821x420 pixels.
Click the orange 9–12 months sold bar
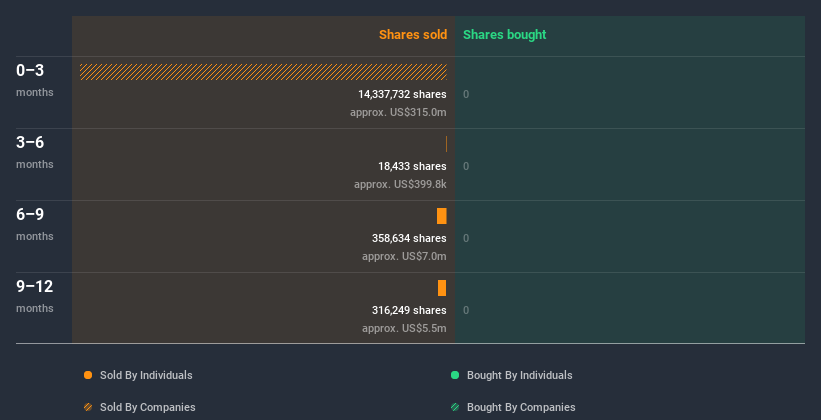click(442, 288)
